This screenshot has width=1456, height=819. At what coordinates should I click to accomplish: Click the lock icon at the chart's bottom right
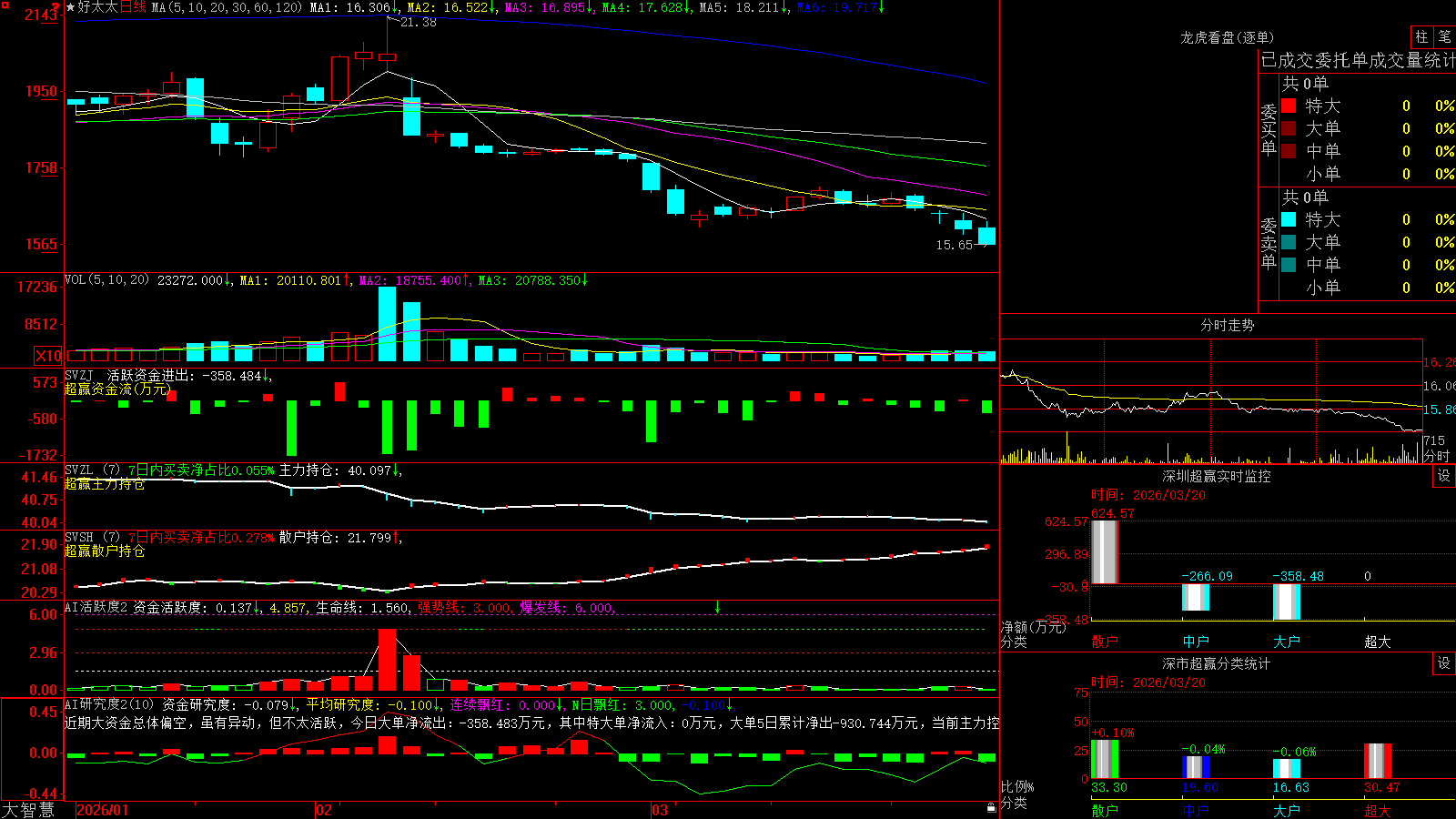(992, 808)
